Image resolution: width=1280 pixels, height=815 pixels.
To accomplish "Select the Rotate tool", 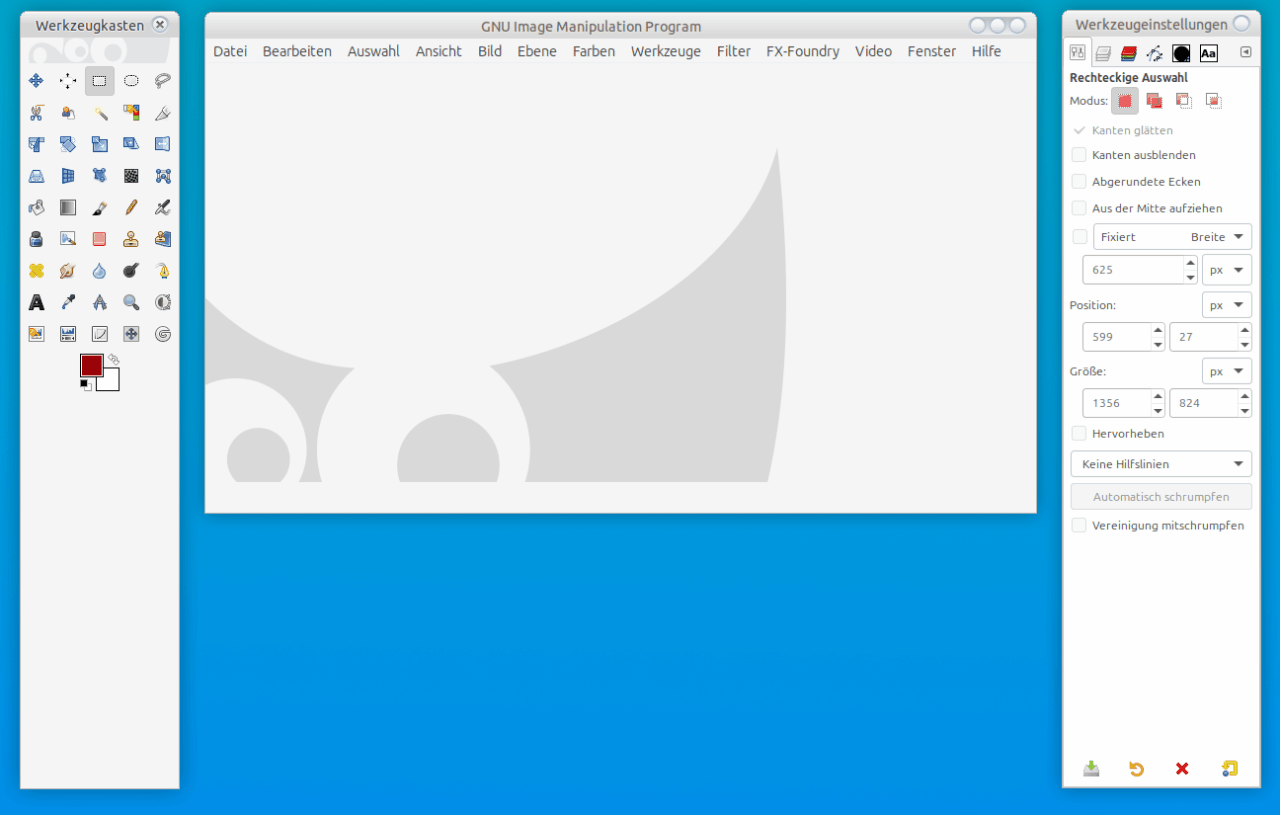I will 68,145.
